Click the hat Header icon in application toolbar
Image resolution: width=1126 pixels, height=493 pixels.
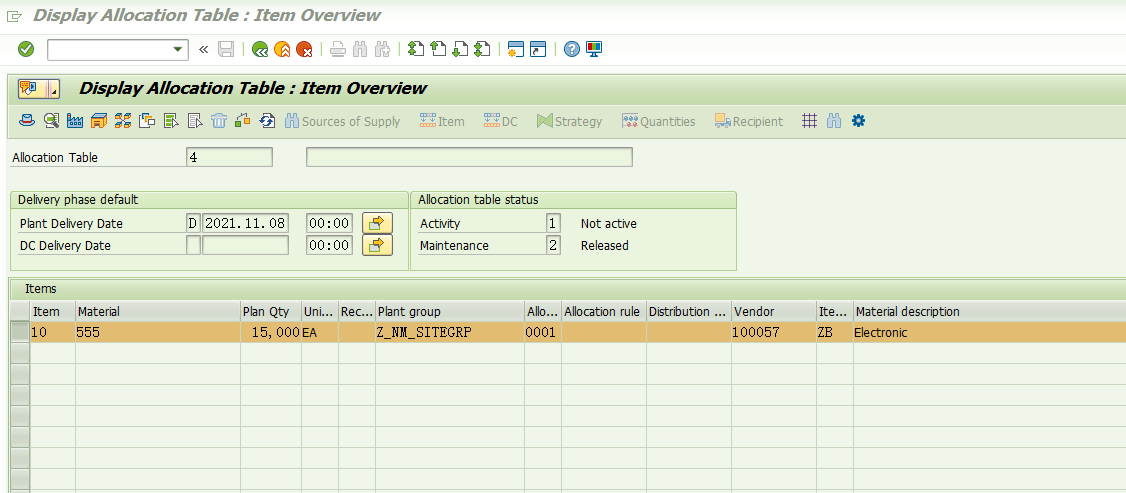[x=27, y=121]
